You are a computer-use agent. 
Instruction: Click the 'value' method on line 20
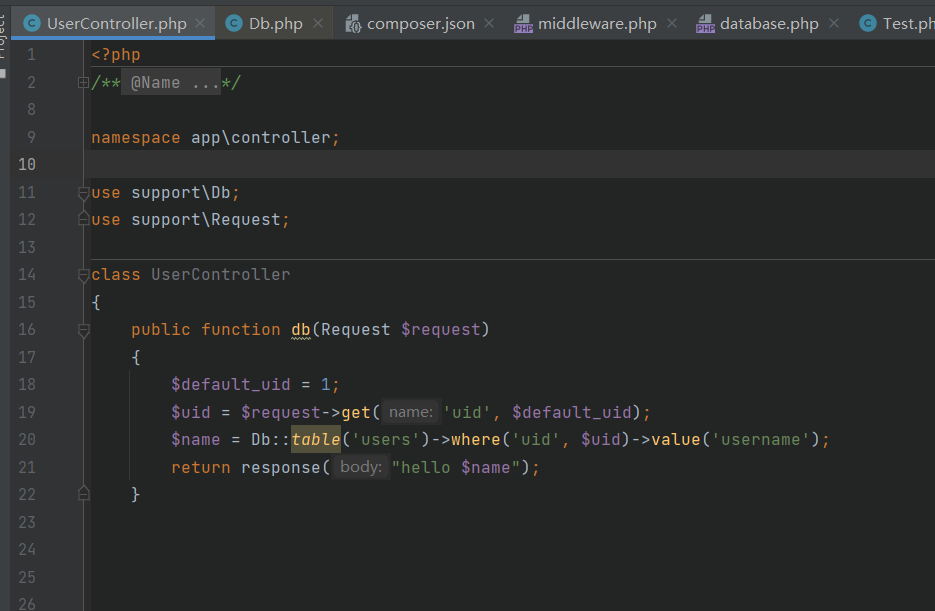point(676,440)
